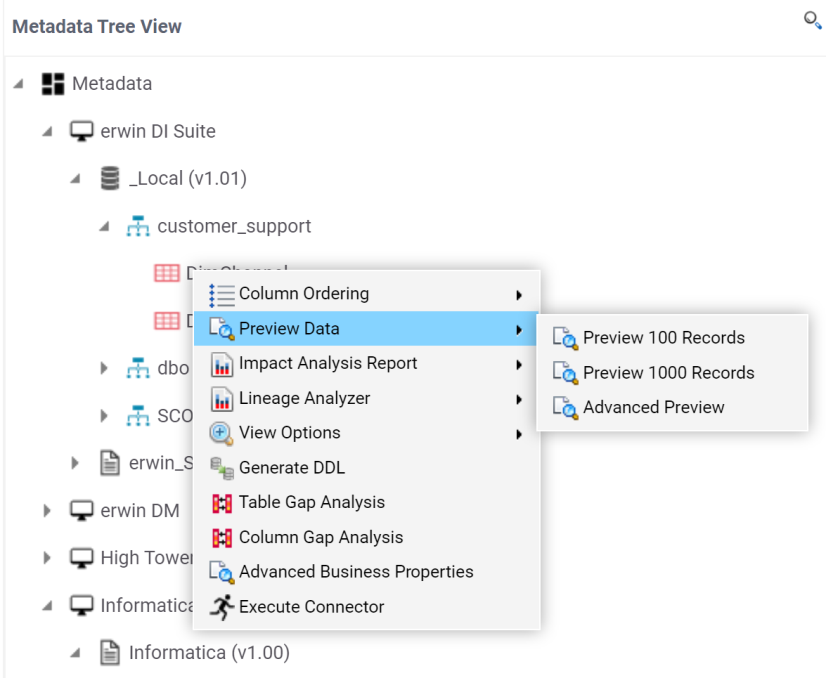The width and height of the screenshot is (826, 678).
Task: Click the Lineage Analyzer chart icon
Action: tap(221, 399)
